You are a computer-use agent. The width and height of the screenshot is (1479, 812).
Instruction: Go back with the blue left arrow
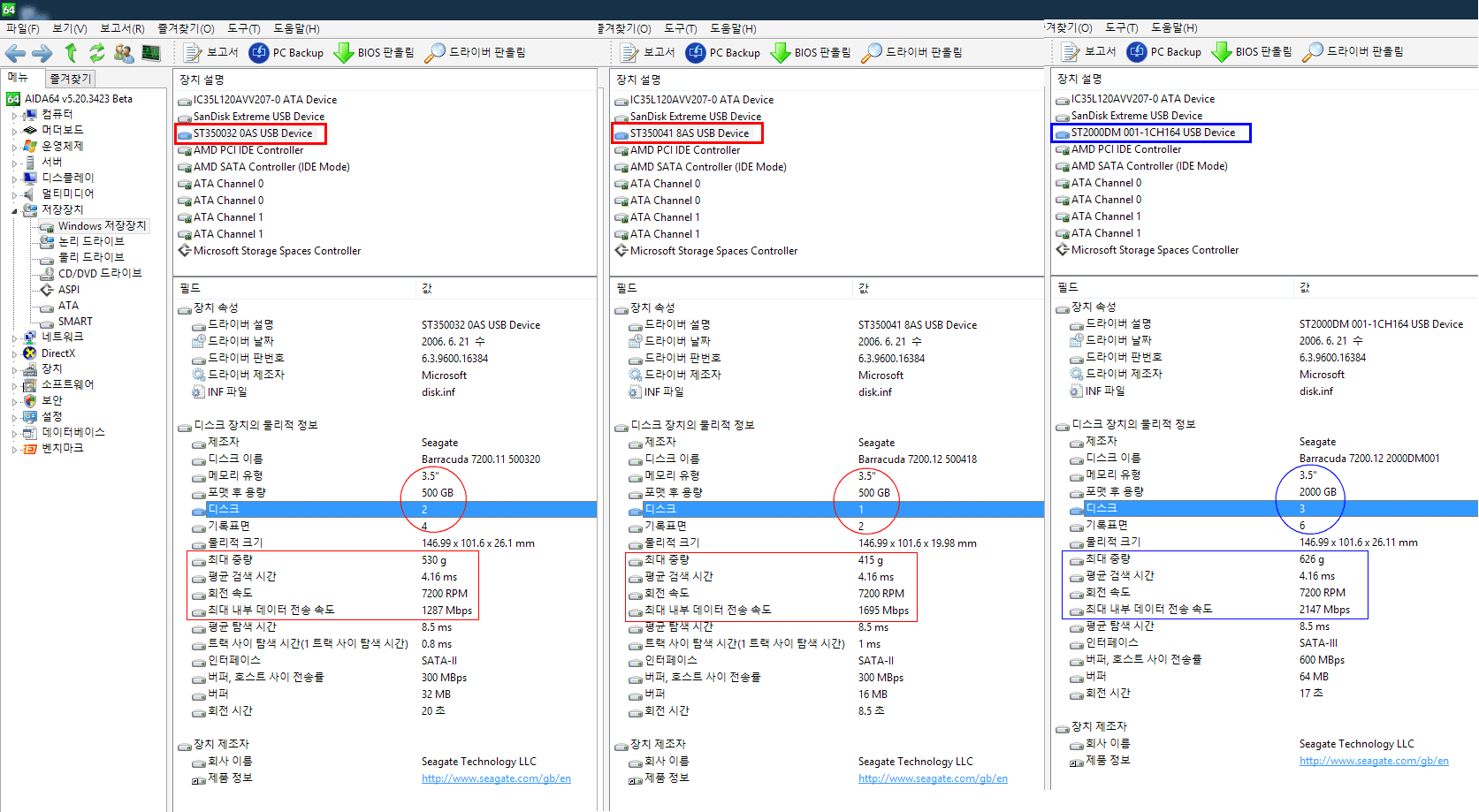tap(15, 53)
